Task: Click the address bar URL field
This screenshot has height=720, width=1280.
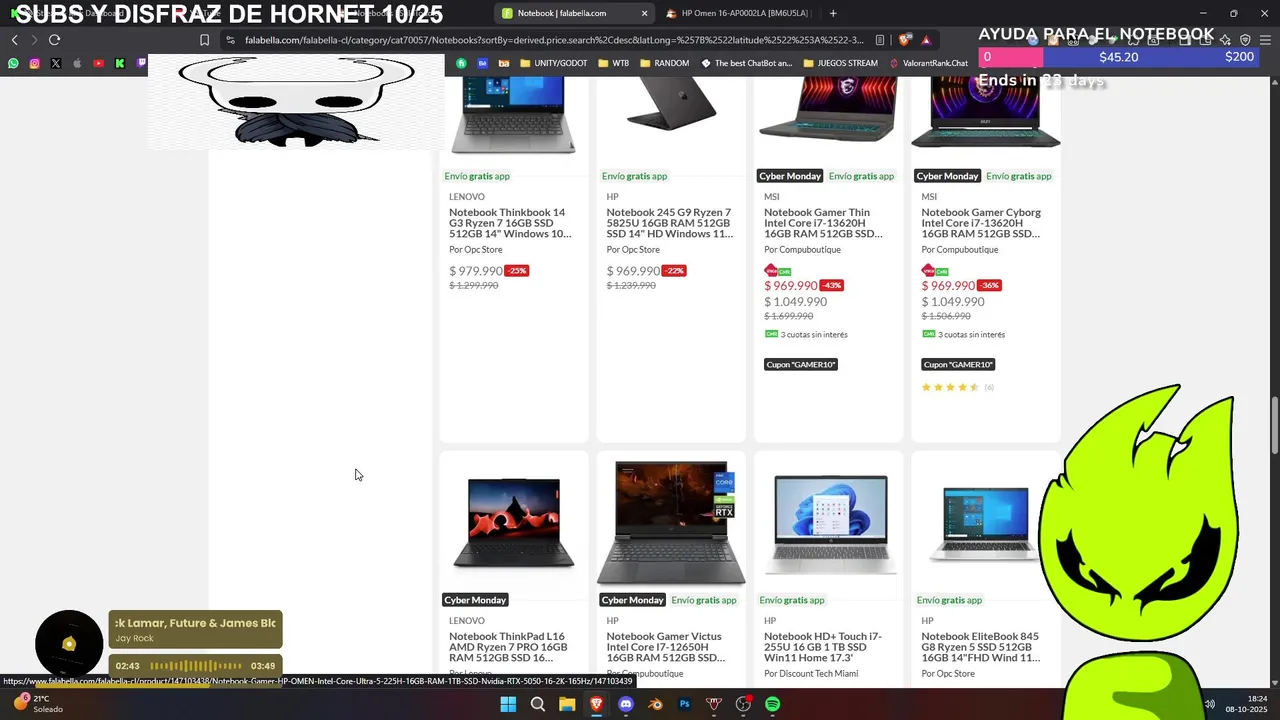Action: [x=553, y=40]
